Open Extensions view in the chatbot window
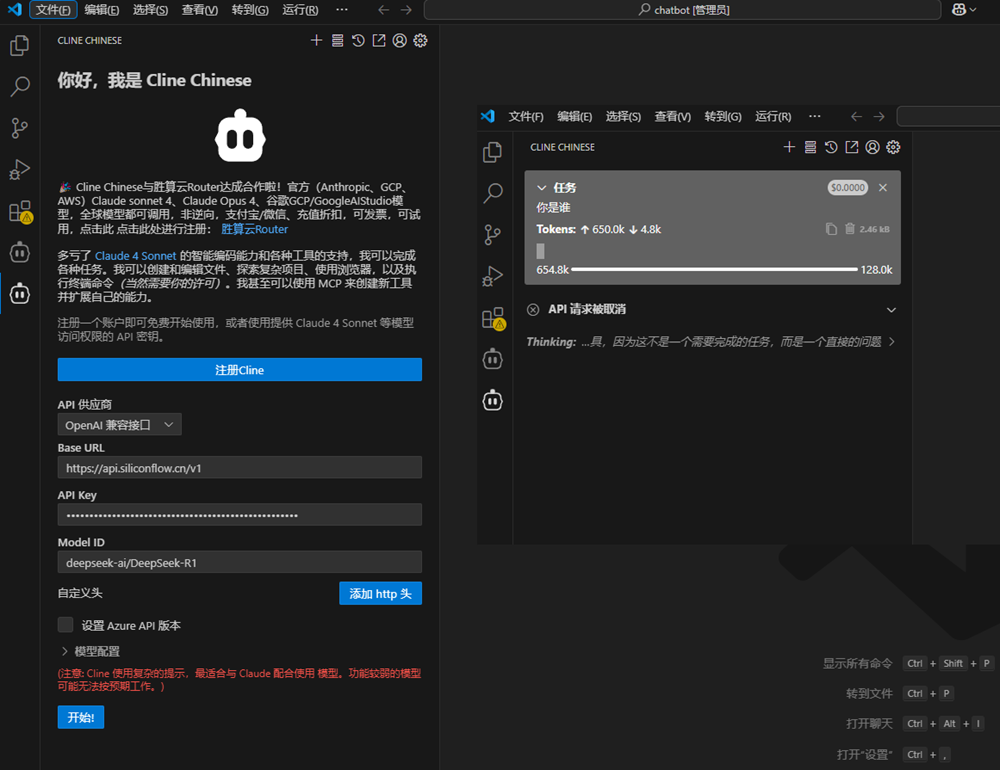This screenshot has height=770, width=1000. [x=20, y=211]
